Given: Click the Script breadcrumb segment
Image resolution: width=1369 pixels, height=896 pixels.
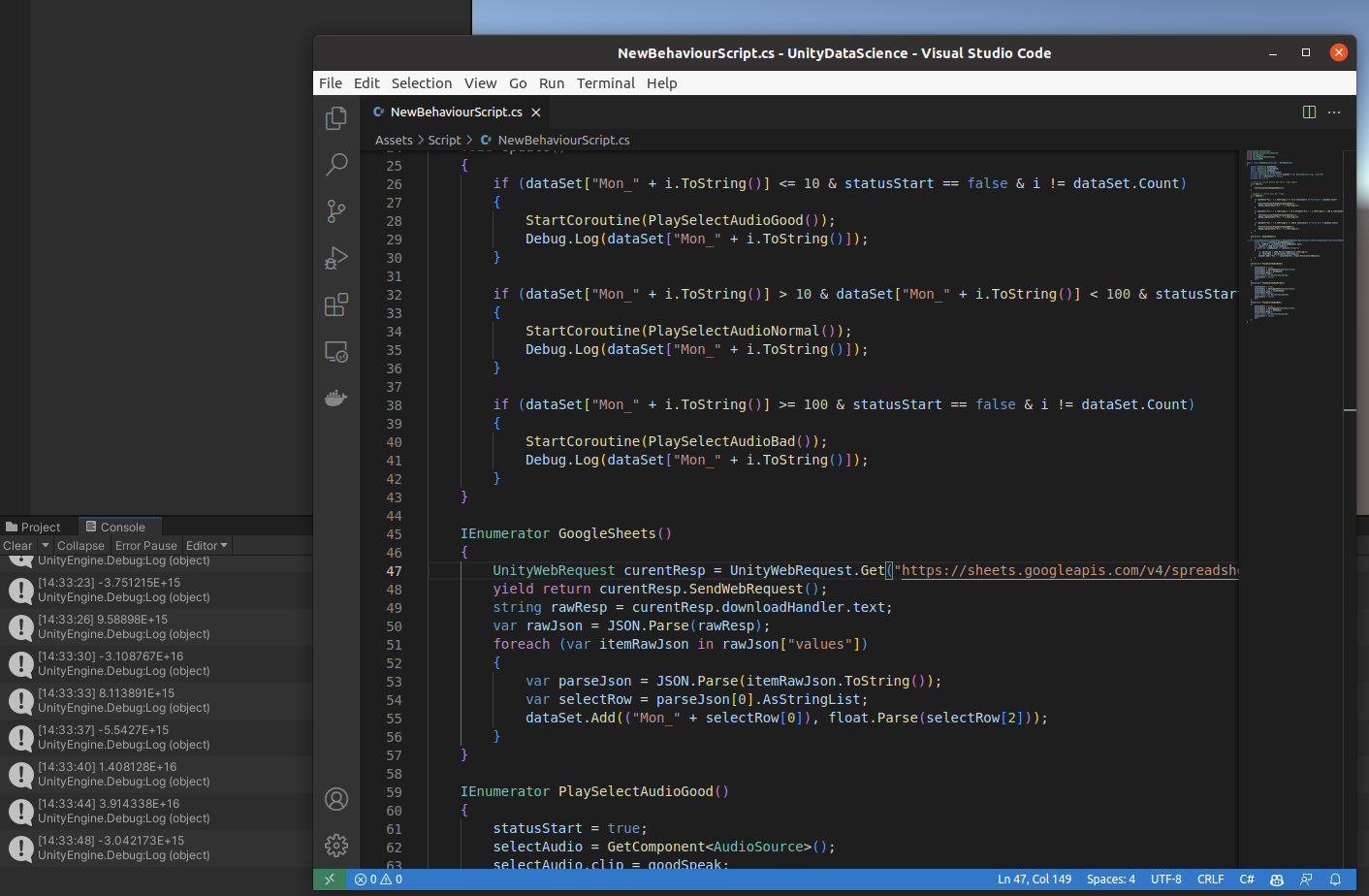Looking at the screenshot, I should click(444, 140).
